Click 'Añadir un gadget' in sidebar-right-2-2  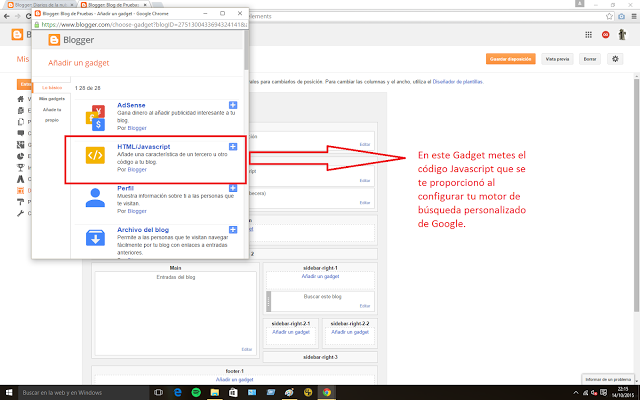pos(350,332)
